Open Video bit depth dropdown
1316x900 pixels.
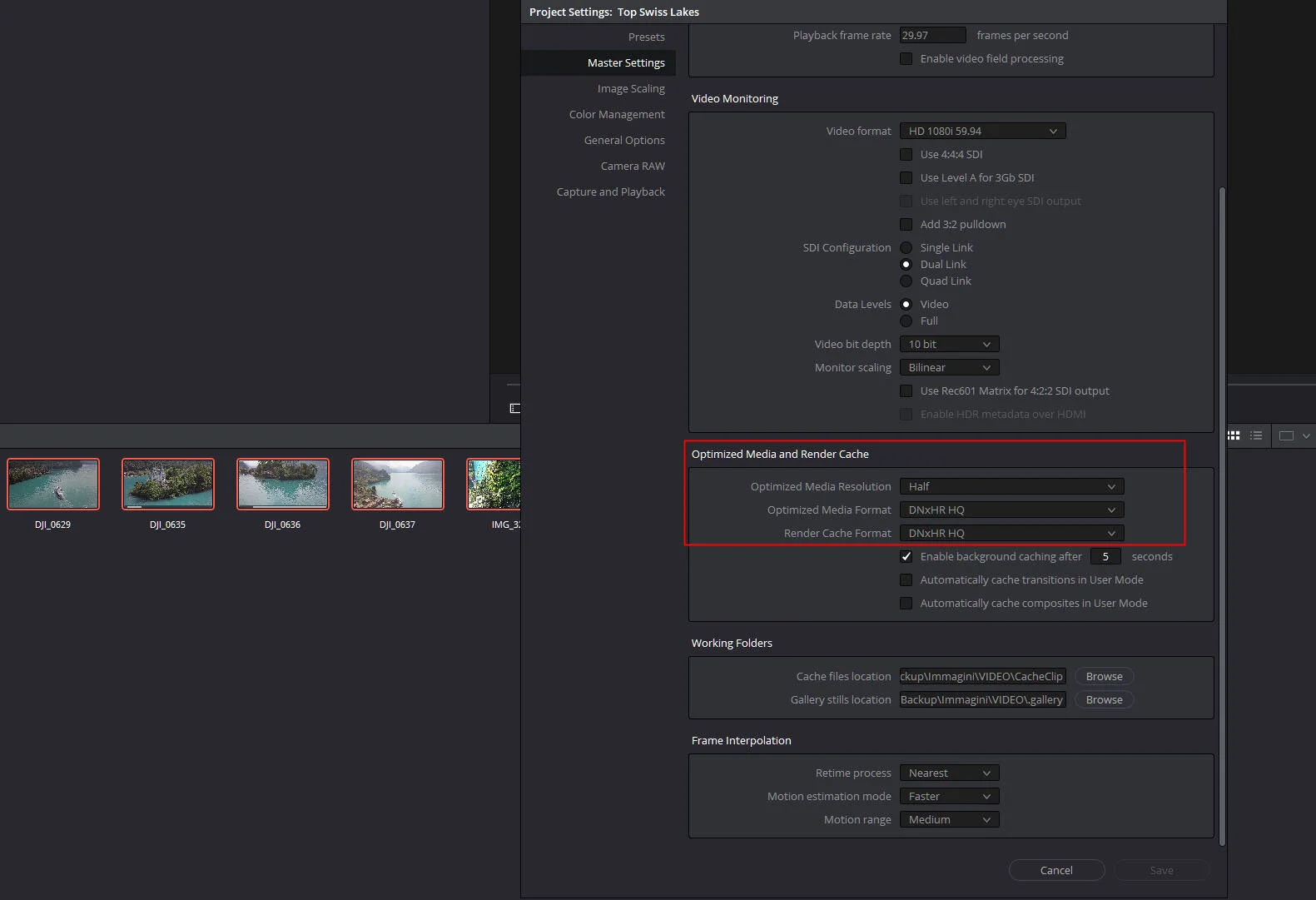click(949, 344)
